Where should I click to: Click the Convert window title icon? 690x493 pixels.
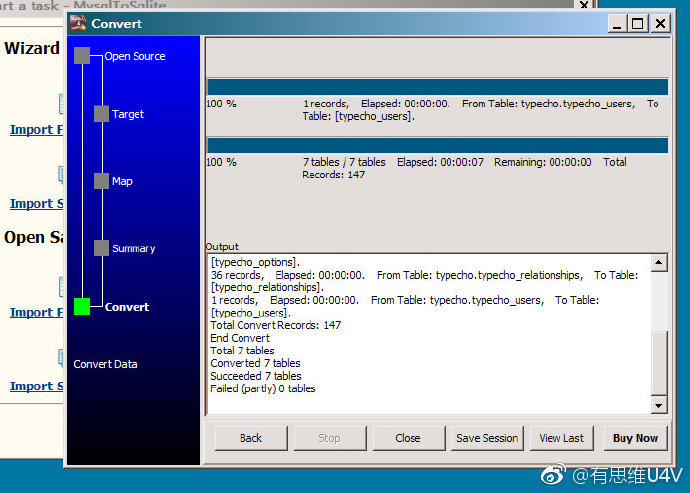click(x=78, y=23)
